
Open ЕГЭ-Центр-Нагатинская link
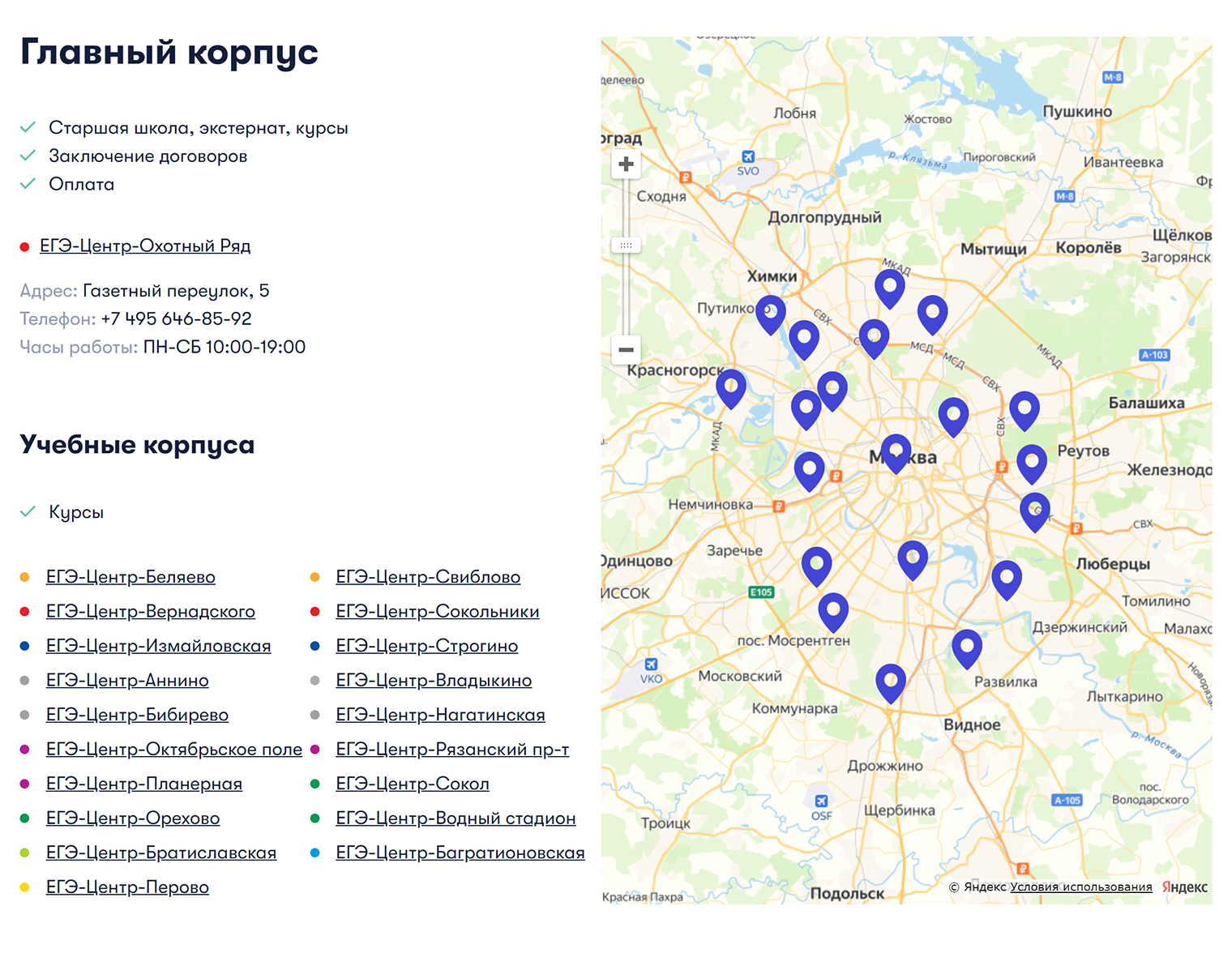tap(441, 715)
